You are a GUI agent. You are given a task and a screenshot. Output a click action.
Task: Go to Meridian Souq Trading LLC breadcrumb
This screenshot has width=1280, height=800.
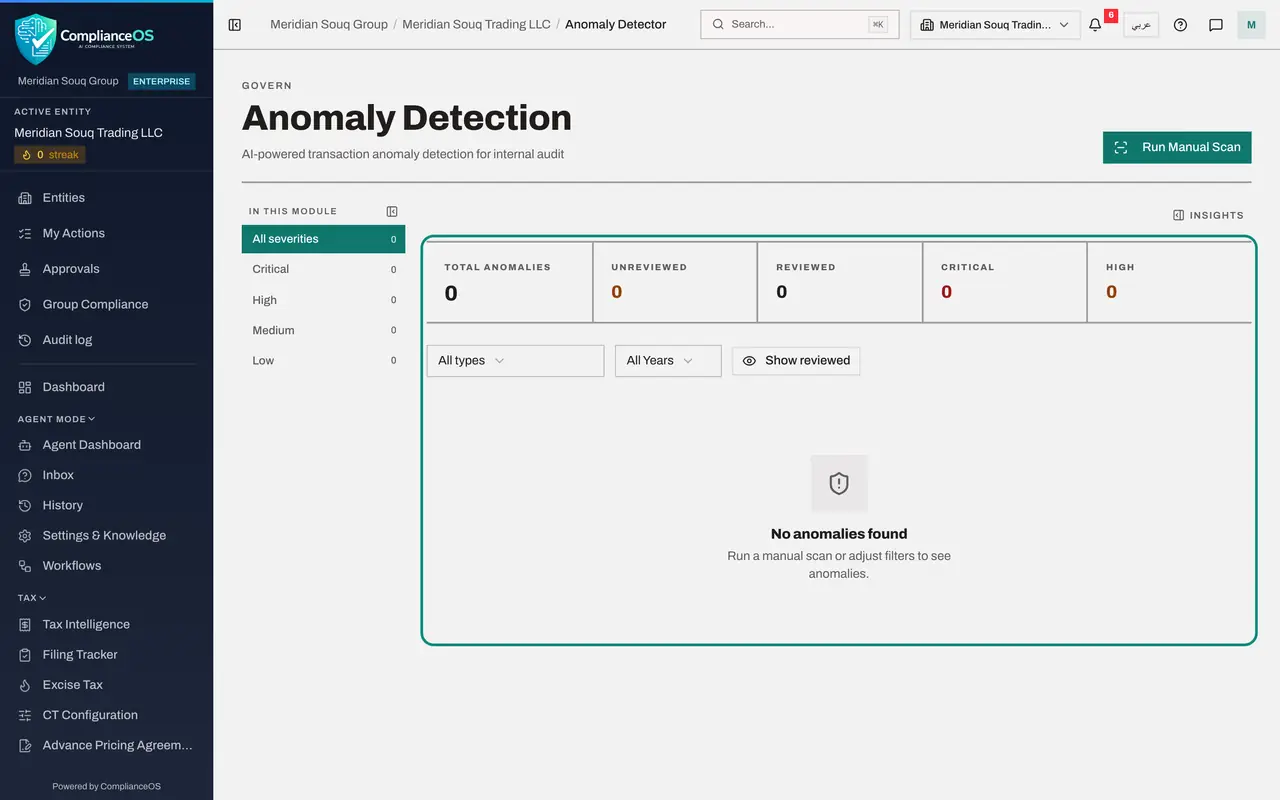pos(476,24)
